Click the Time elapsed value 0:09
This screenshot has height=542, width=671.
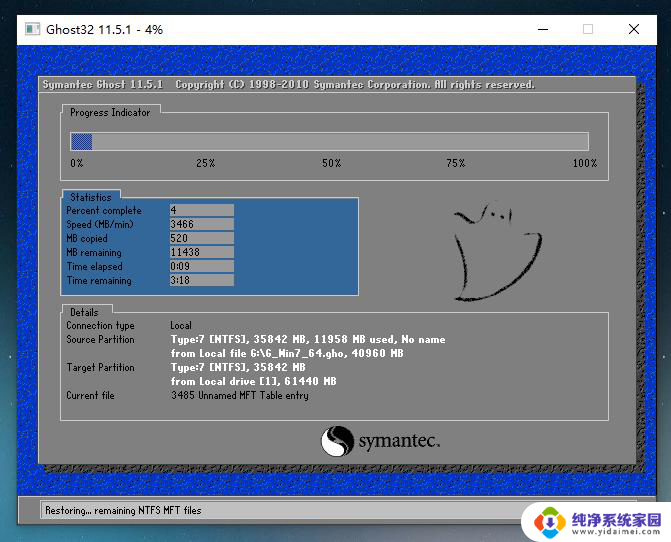pyautogui.click(x=202, y=266)
